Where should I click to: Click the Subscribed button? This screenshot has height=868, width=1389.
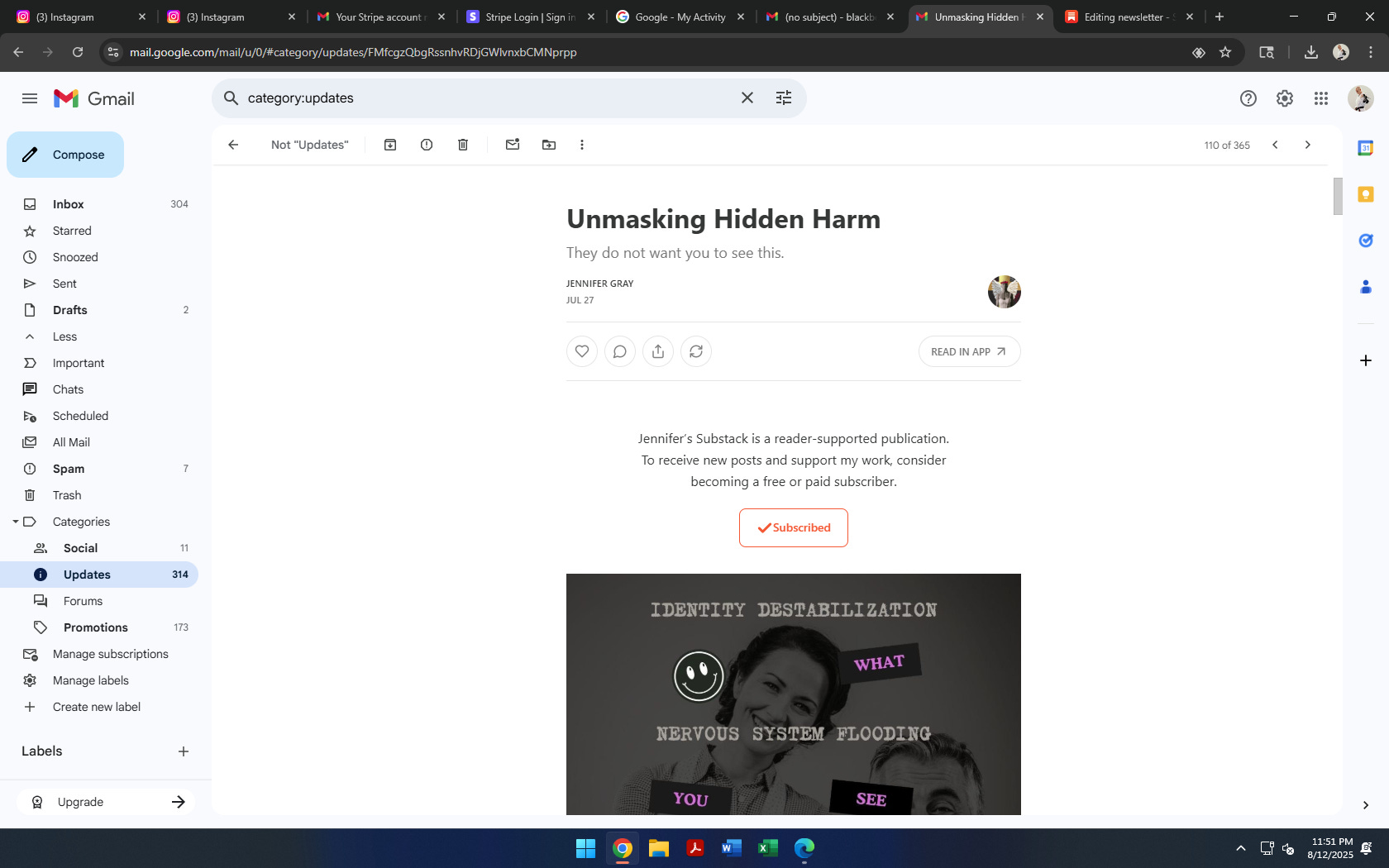[794, 527]
